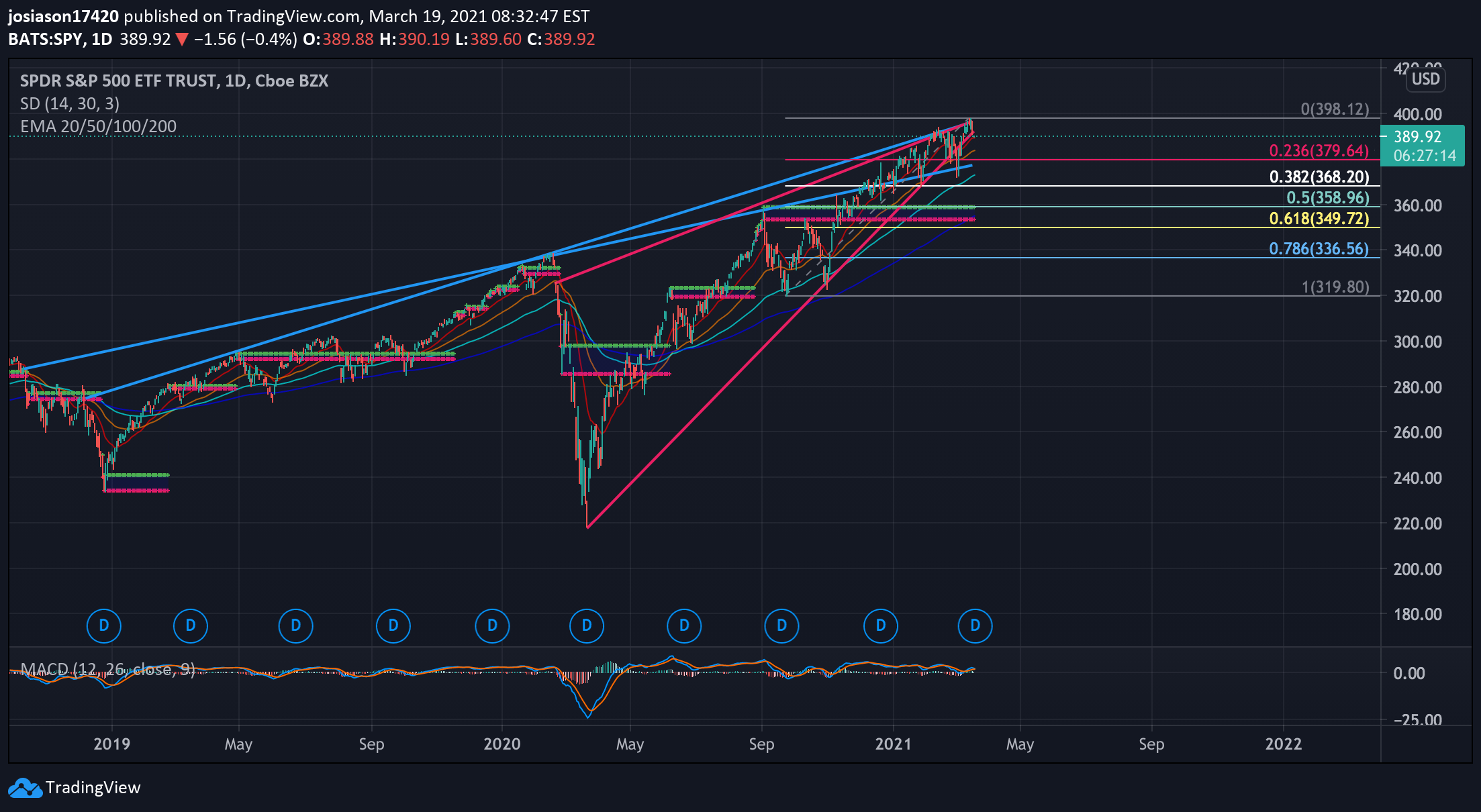Click the 2020 time axis label
This screenshot has width=1481, height=812.
(x=502, y=744)
